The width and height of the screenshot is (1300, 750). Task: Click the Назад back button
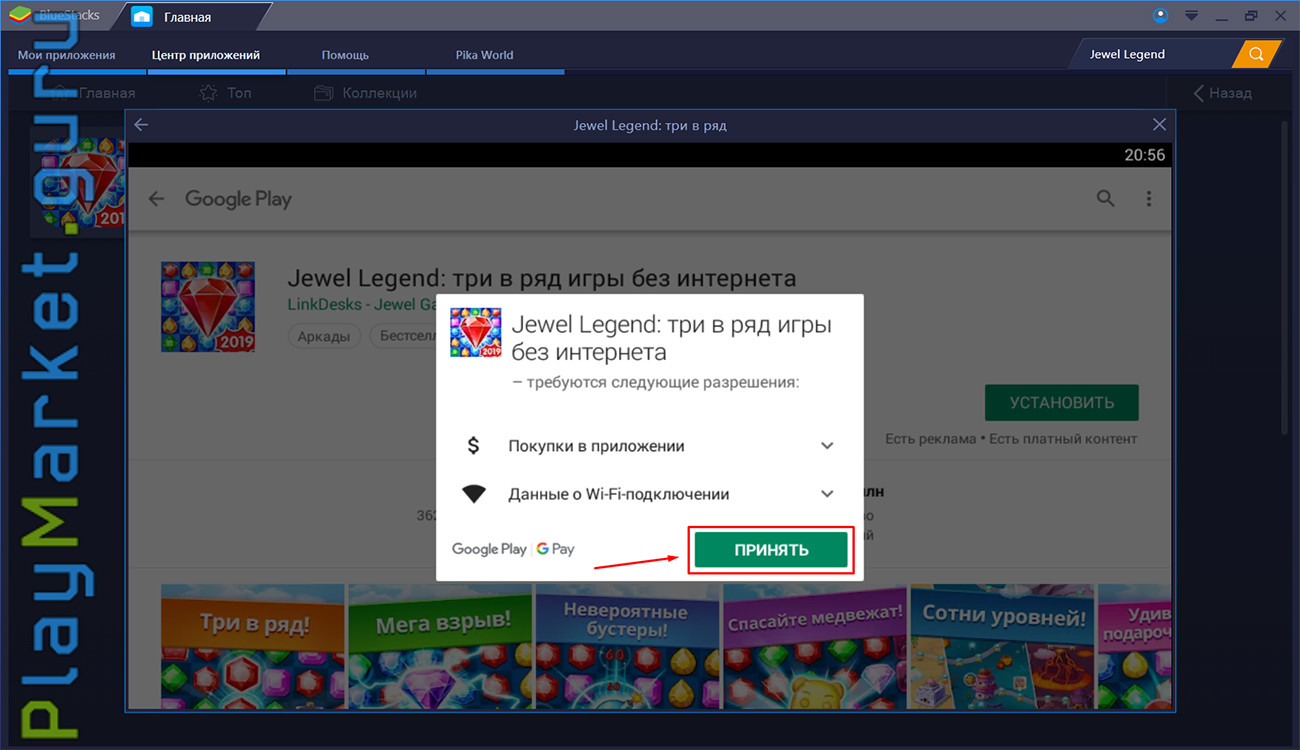tap(1222, 93)
